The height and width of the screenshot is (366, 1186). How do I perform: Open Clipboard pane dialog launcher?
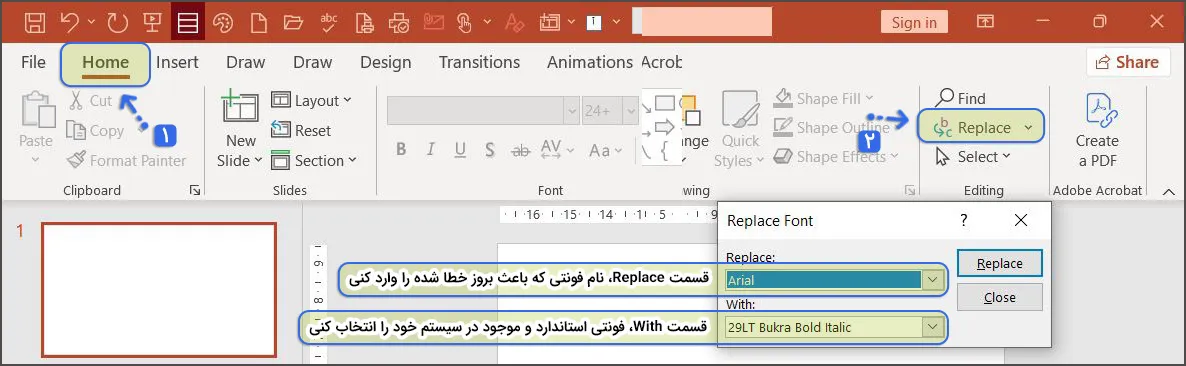click(x=195, y=191)
